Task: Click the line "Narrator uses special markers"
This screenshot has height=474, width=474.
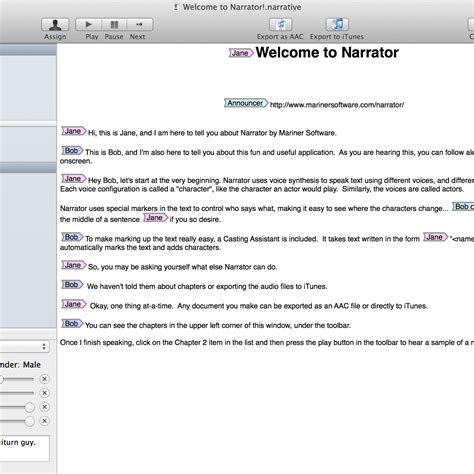Action: pos(254,208)
